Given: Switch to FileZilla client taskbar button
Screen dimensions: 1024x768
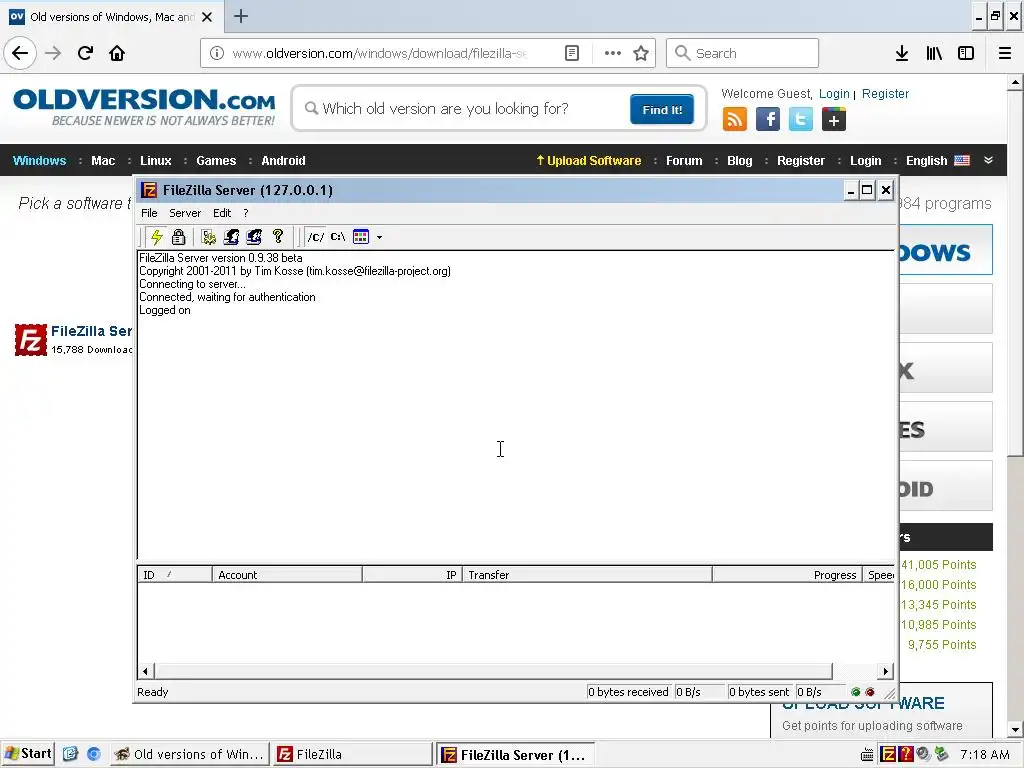Looking at the screenshot, I should (x=353, y=754).
